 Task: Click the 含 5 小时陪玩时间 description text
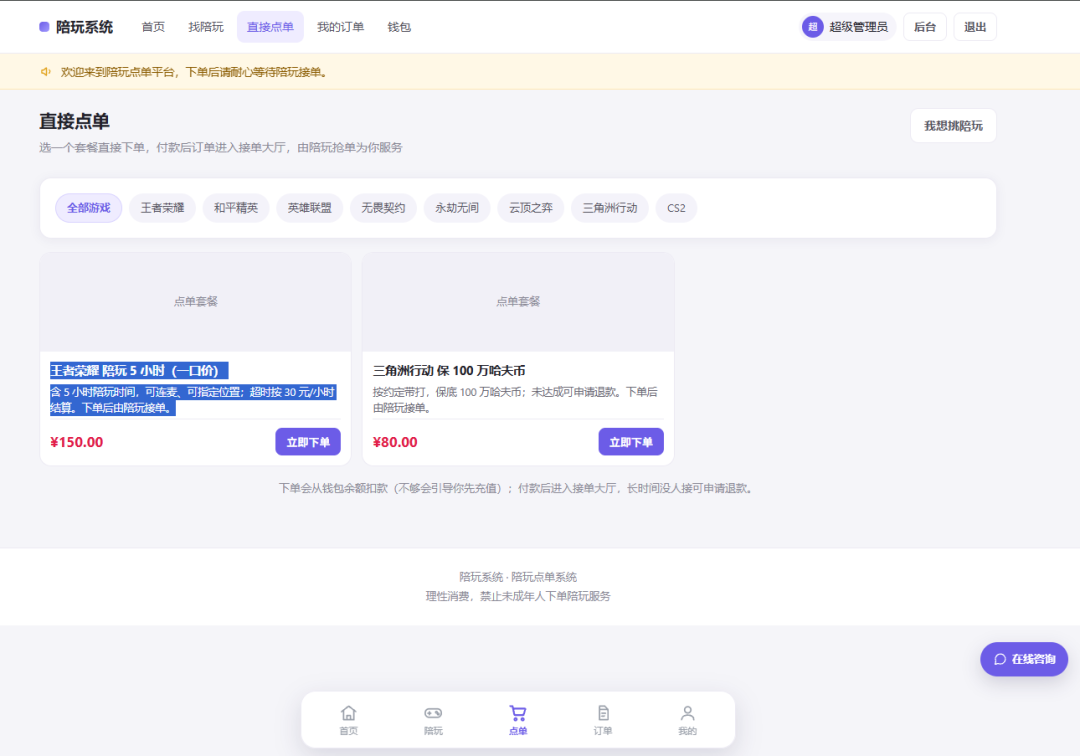coord(193,400)
